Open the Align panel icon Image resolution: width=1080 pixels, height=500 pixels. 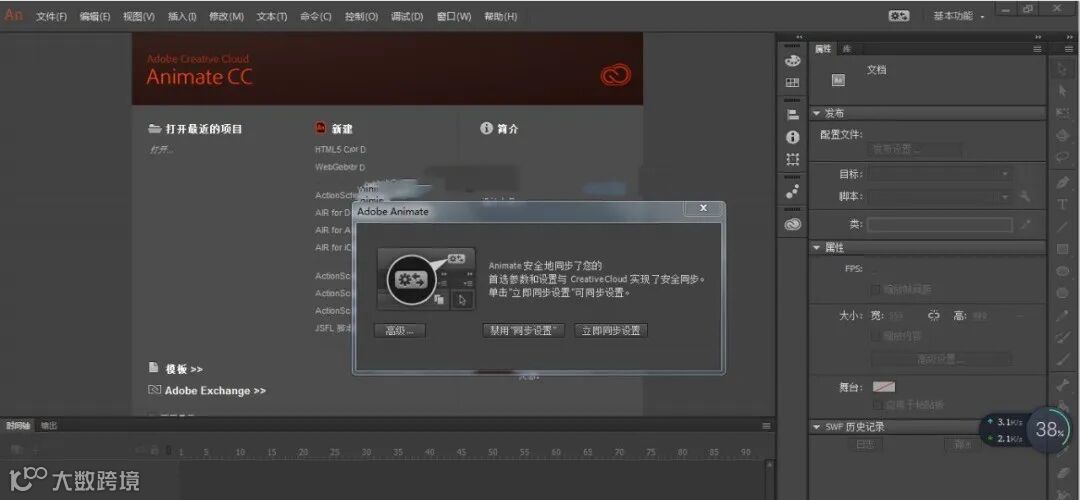pyautogui.click(x=793, y=115)
